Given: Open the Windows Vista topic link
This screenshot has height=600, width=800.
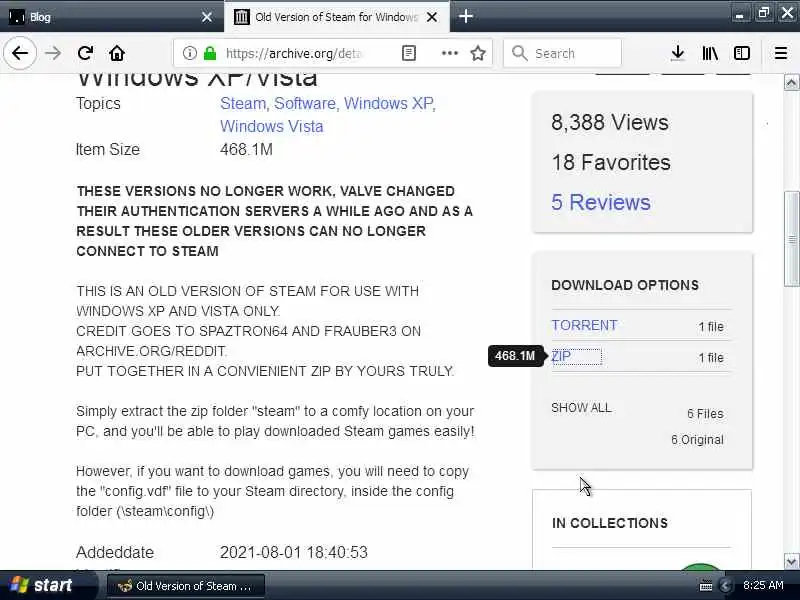Looking at the screenshot, I should [x=271, y=126].
